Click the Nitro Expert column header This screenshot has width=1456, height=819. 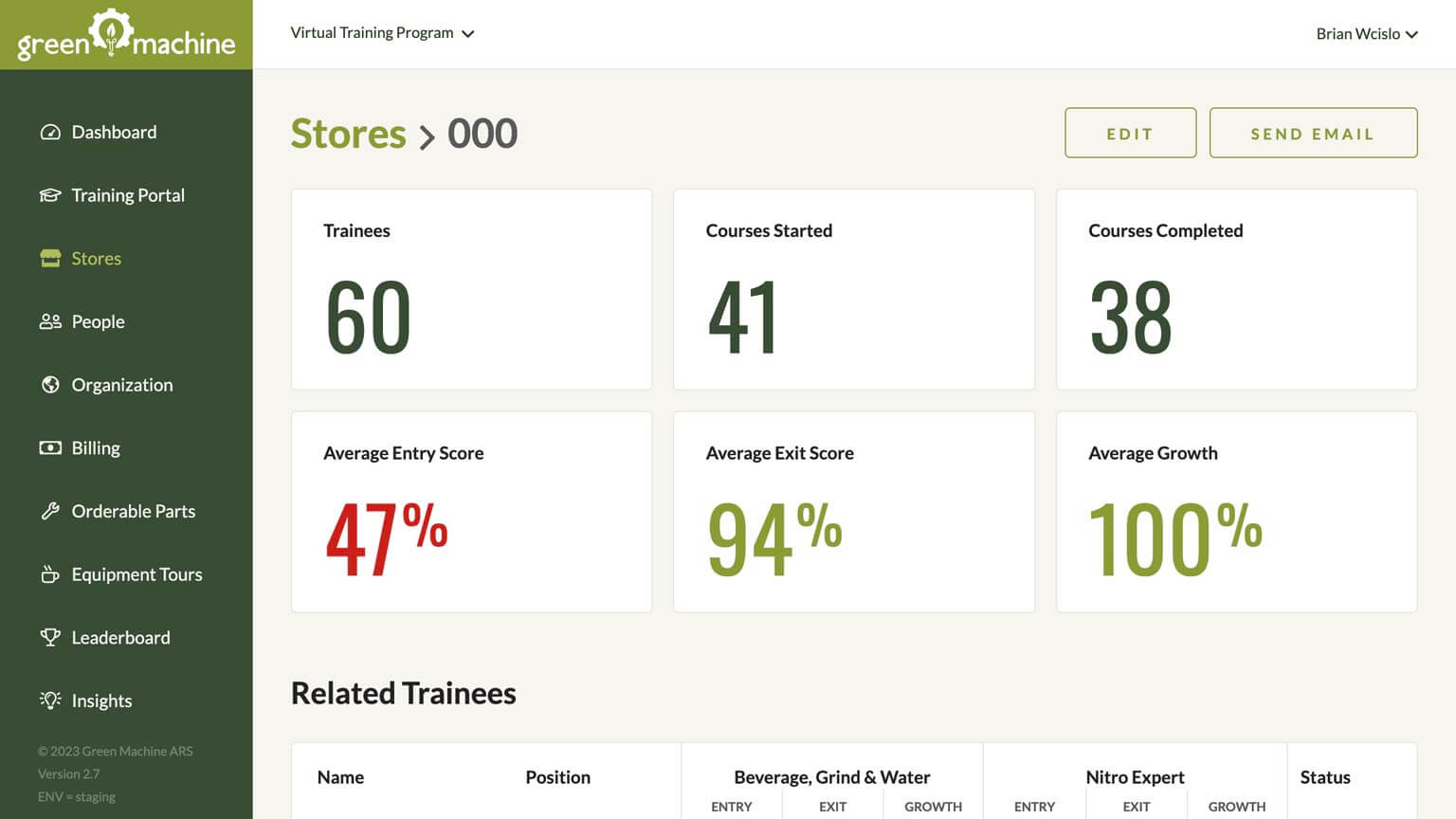1135,777
